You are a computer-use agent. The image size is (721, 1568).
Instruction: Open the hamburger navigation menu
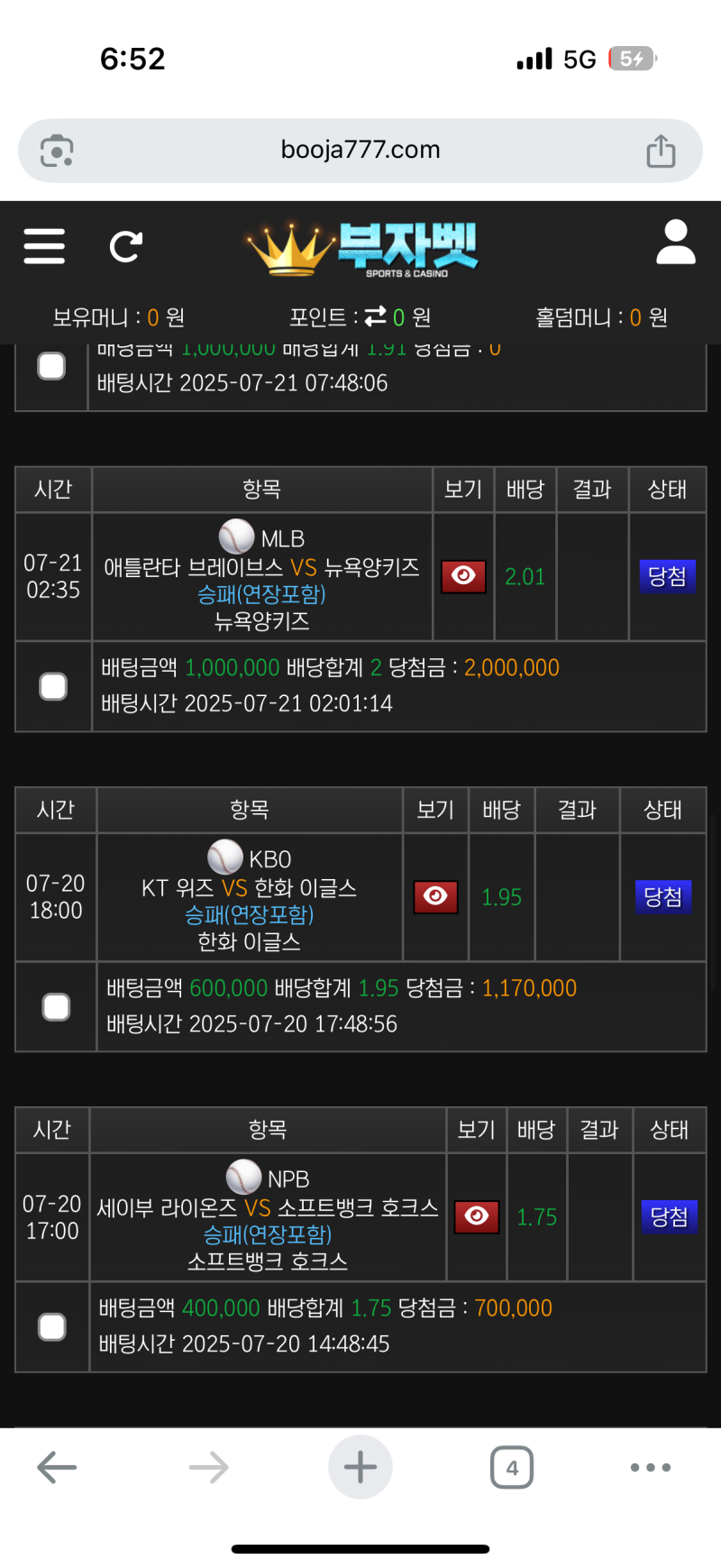[43, 245]
